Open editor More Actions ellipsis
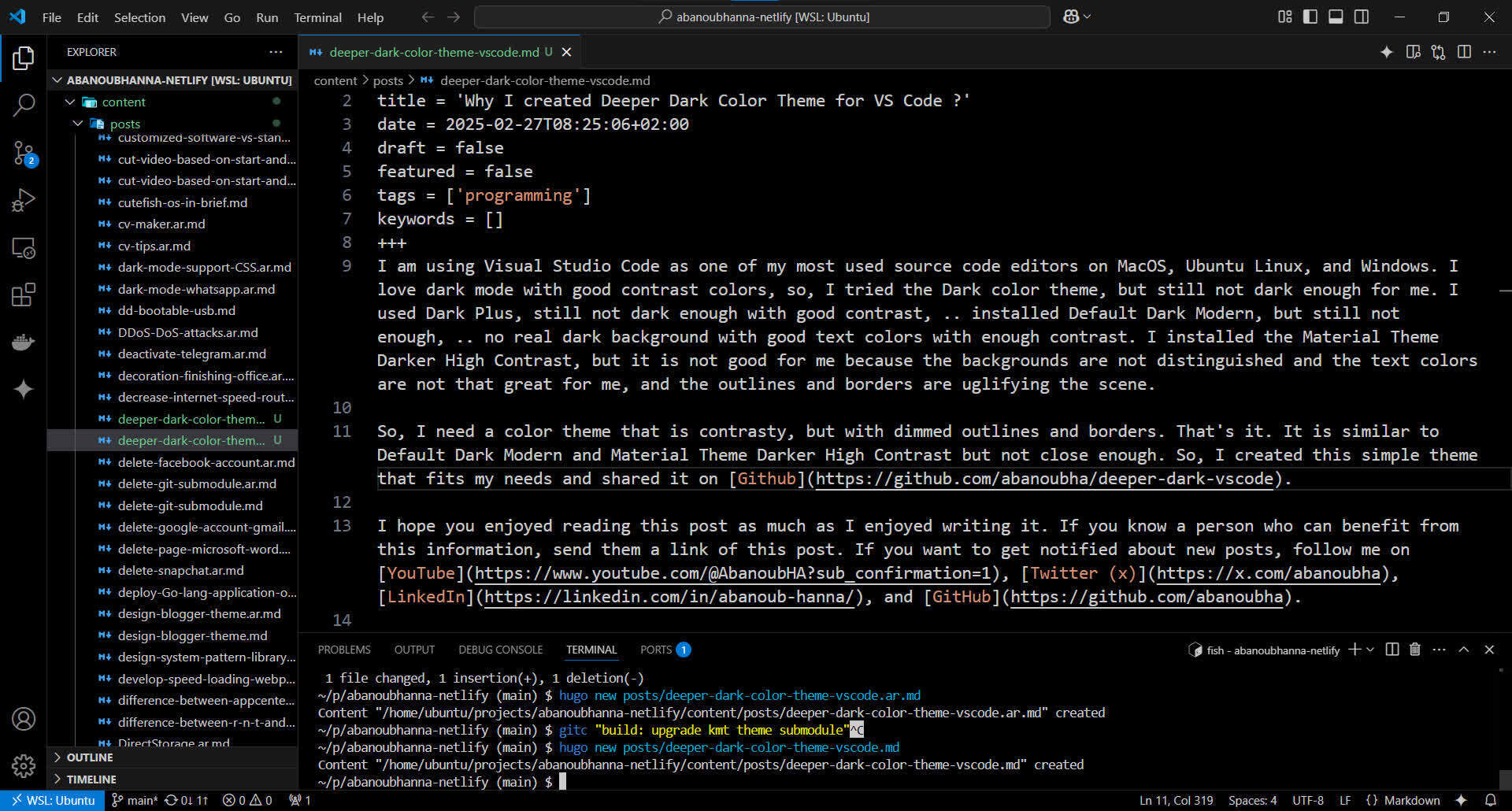Image resolution: width=1512 pixels, height=811 pixels. click(1489, 52)
